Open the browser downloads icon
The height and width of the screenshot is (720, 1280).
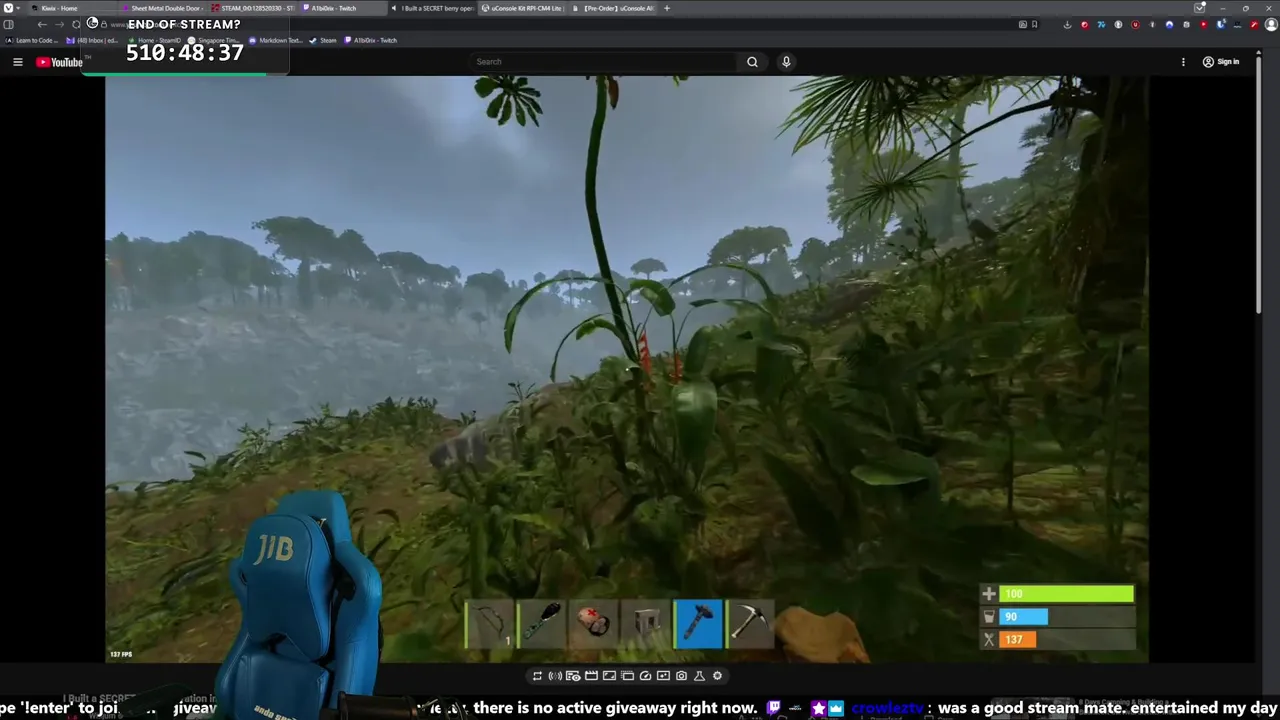pos(1067,24)
